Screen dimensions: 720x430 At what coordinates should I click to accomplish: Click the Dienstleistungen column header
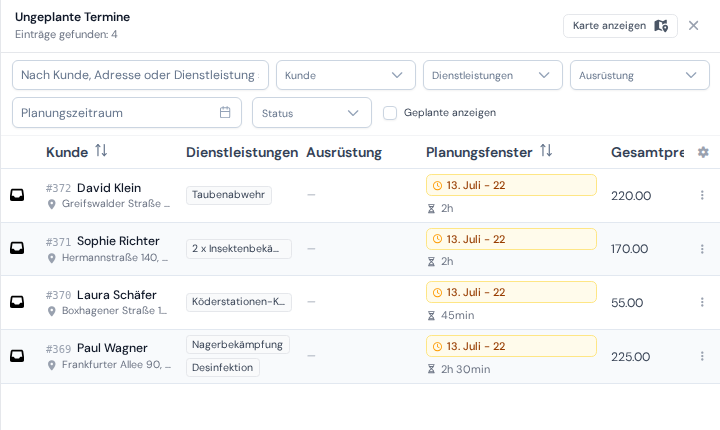(242, 152)
